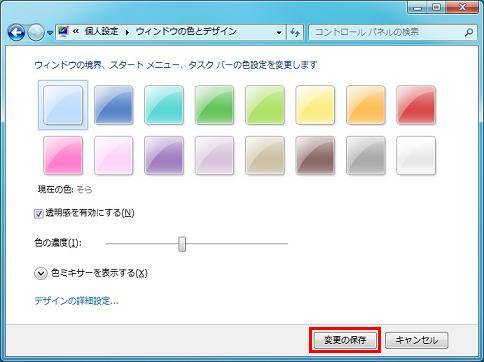Image resolution: width=484 pixels, height=362 pixels.
Task: Go back with the blue back arrow
Action: [x=16, y=32]
